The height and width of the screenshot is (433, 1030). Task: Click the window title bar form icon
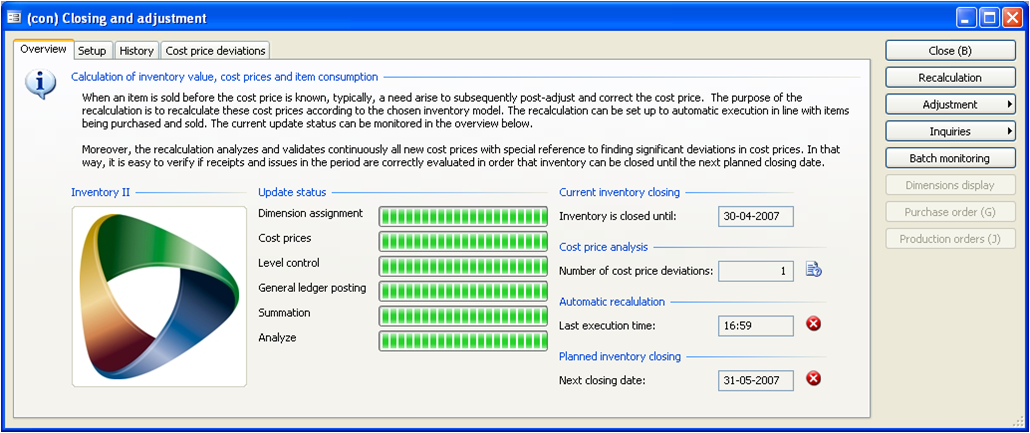pos(14,17)
